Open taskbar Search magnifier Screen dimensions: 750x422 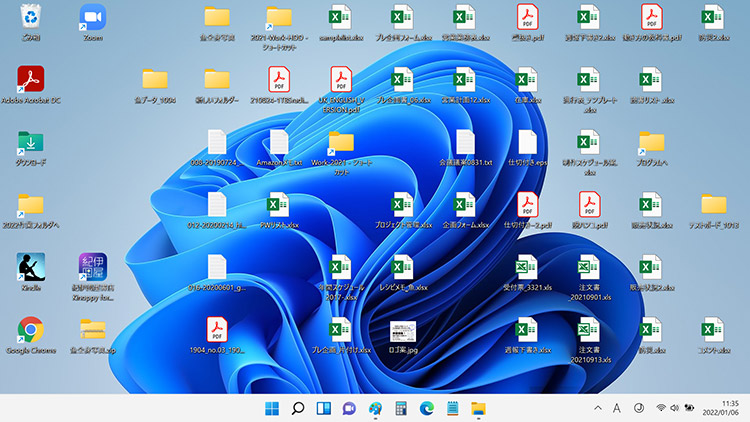click(x=297, y=408)
